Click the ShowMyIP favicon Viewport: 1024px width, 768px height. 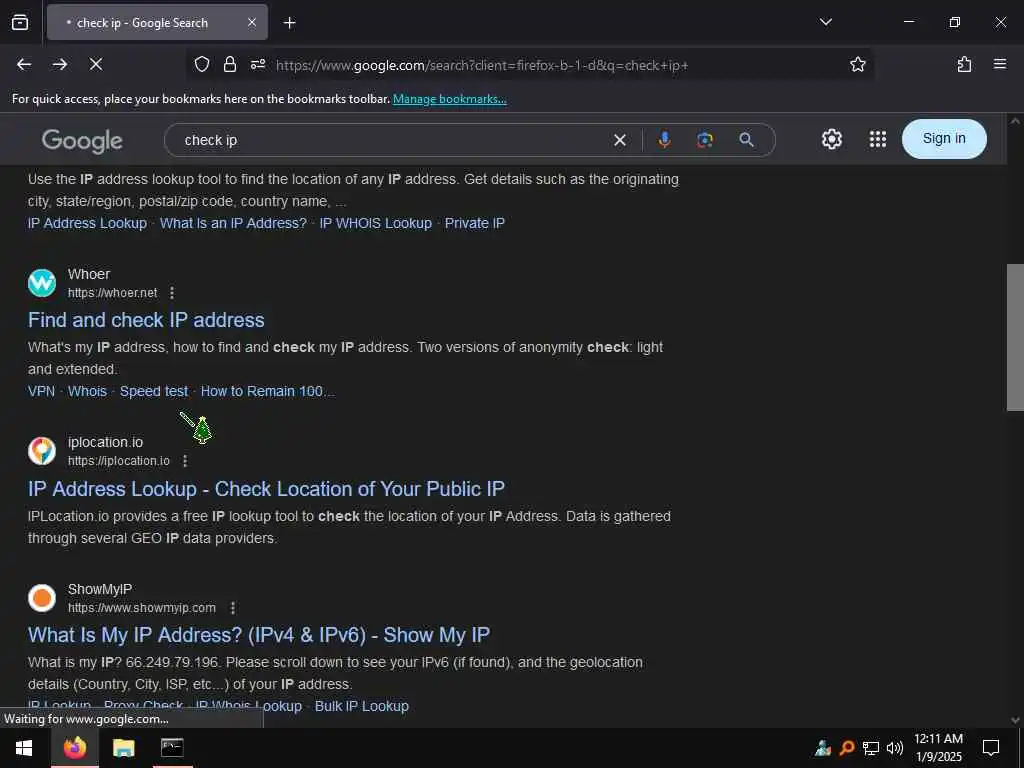point(42,598)
